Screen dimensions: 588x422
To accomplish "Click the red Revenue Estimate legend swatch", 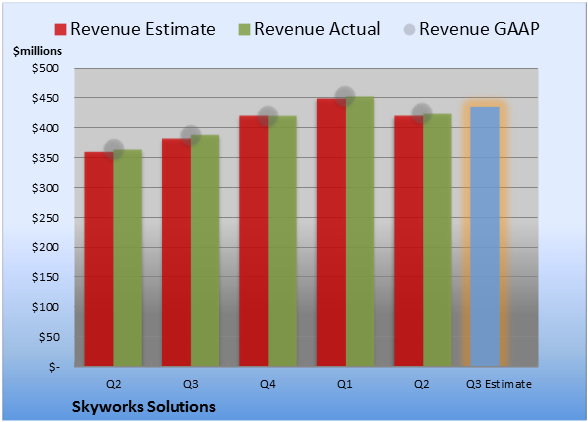I will (x=60, y=30).
